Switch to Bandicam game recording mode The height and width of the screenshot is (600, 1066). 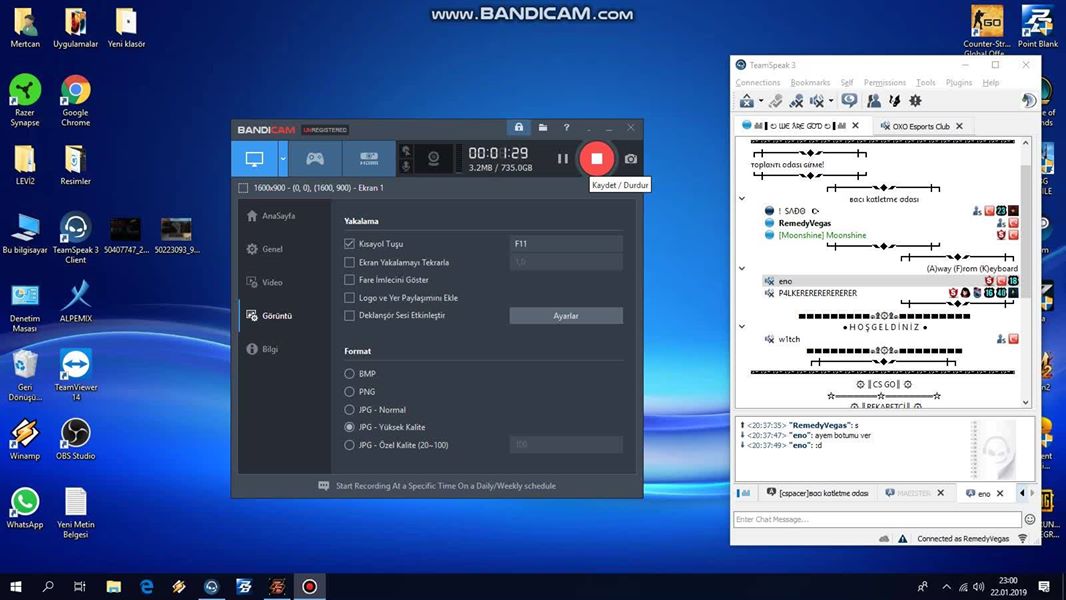point(315,159)
